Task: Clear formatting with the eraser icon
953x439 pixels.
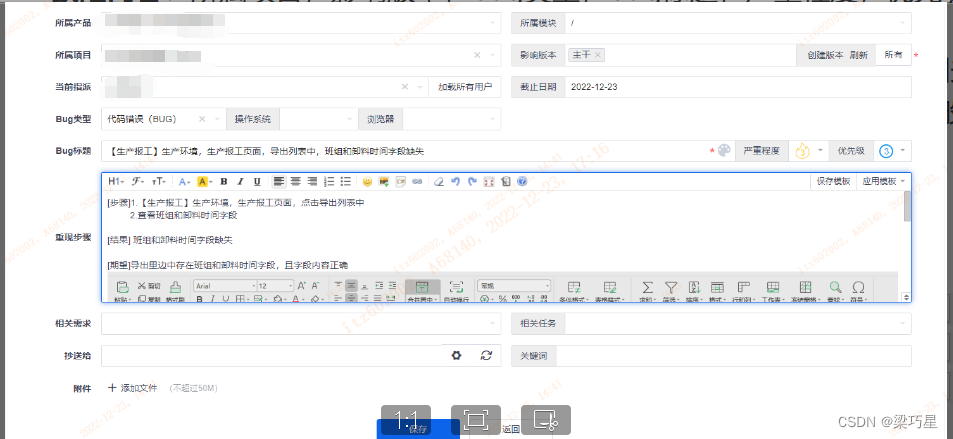Action: [439, 181]
